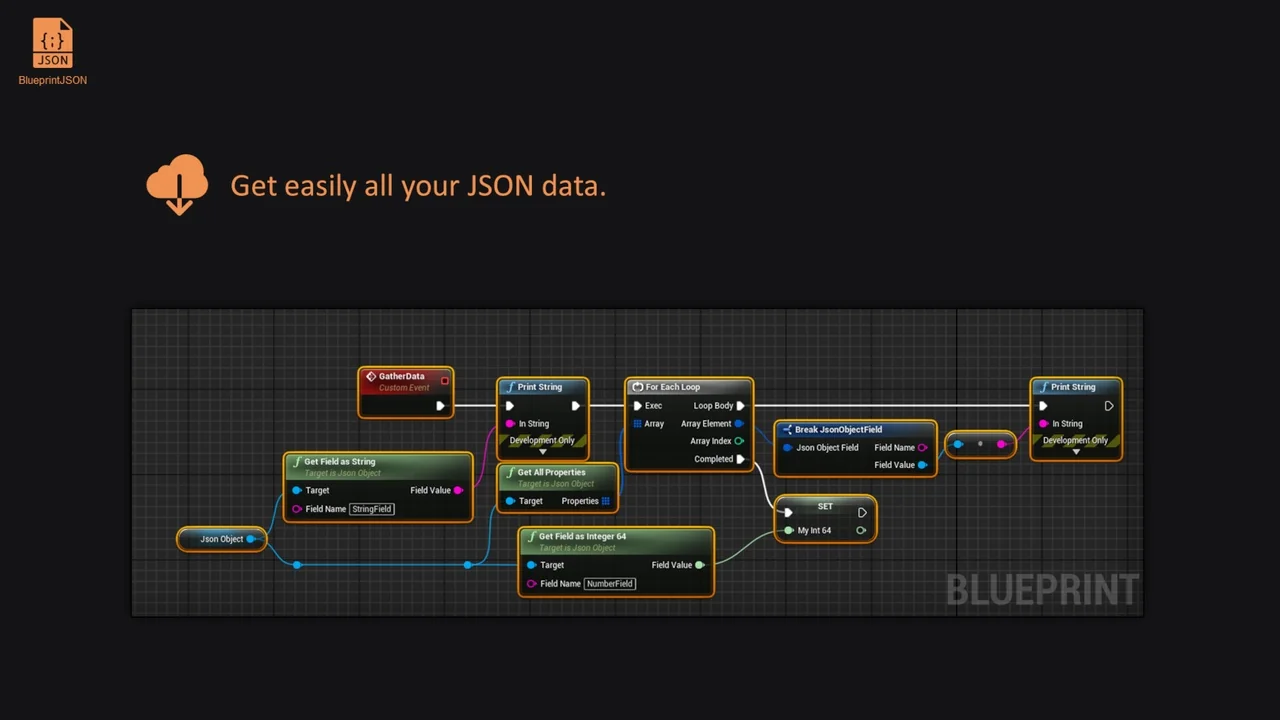This screenshot has width=1280, height=720.
Task: Click the Properties grid pin on Get All Properties
Action: [x=607, y=501]
